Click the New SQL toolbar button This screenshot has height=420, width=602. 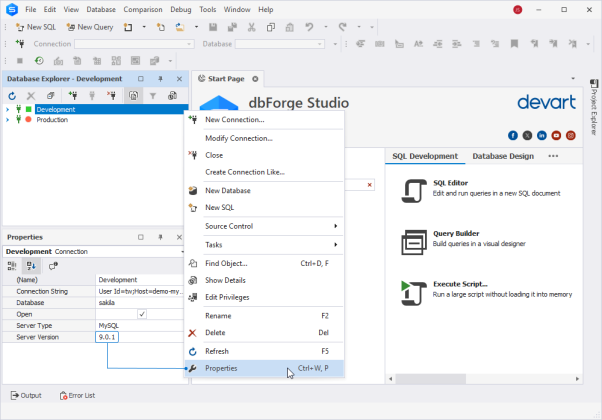tap(36, 27)
